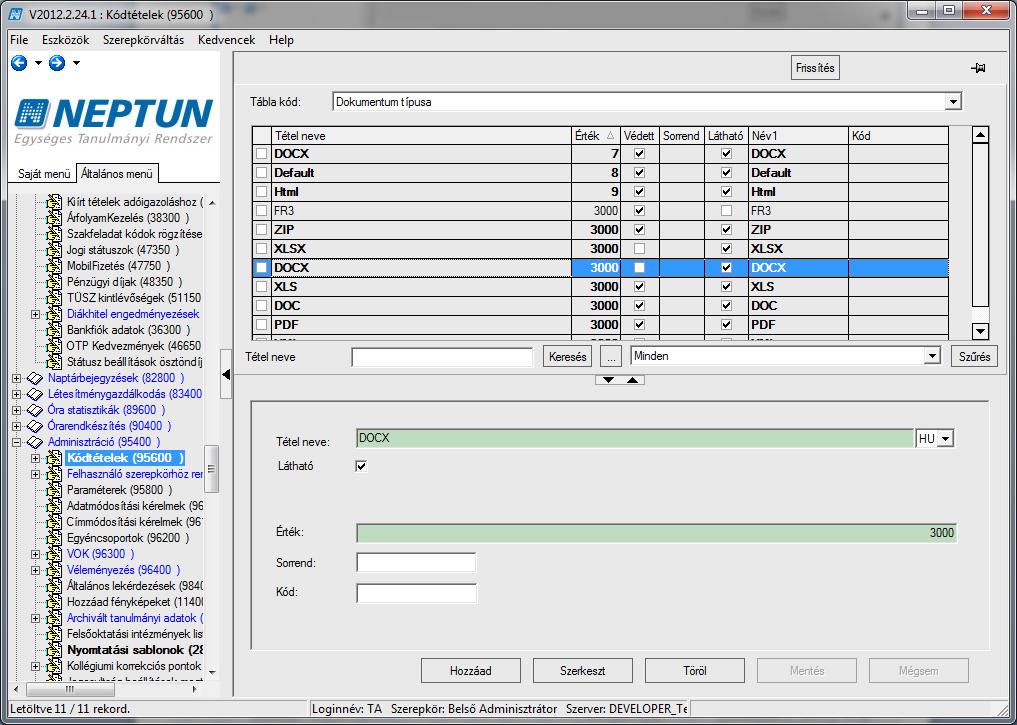Screen dimensions: 1017x725
Task: Click the icon beside Pénzügyi díjak (48350)
Action: click(55, 282)
